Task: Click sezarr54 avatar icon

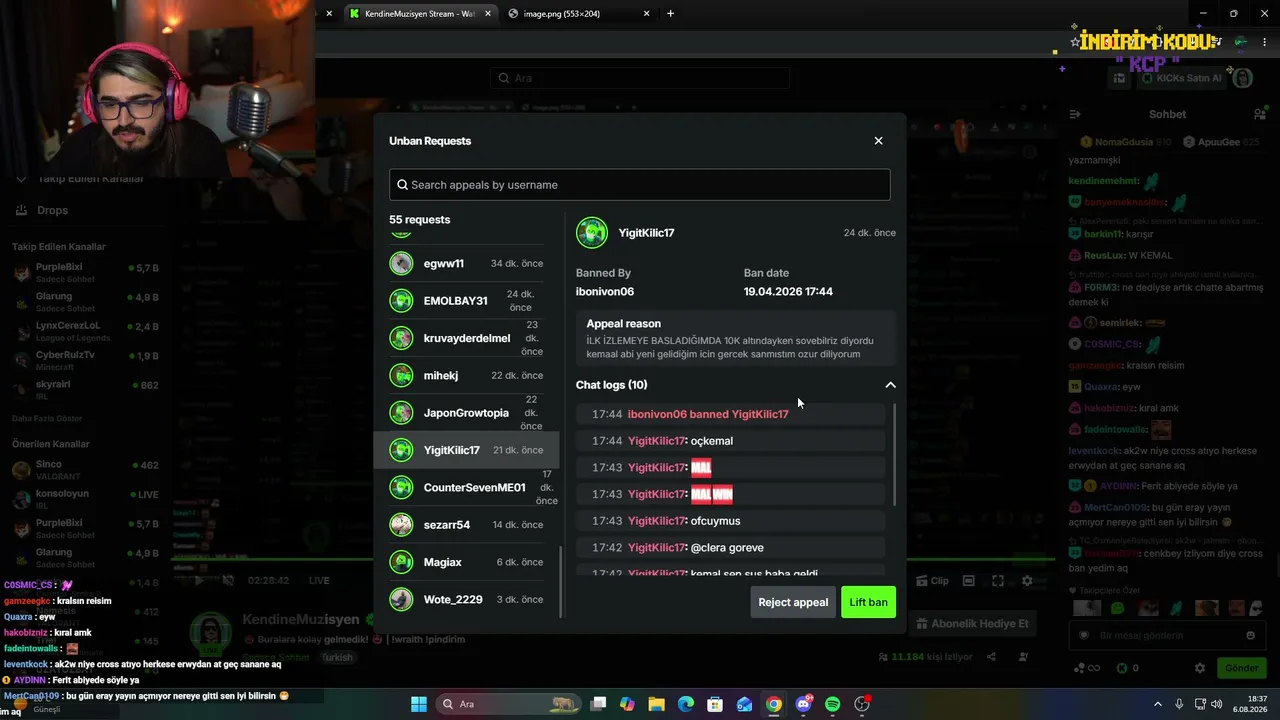Action: pos(401,525)
